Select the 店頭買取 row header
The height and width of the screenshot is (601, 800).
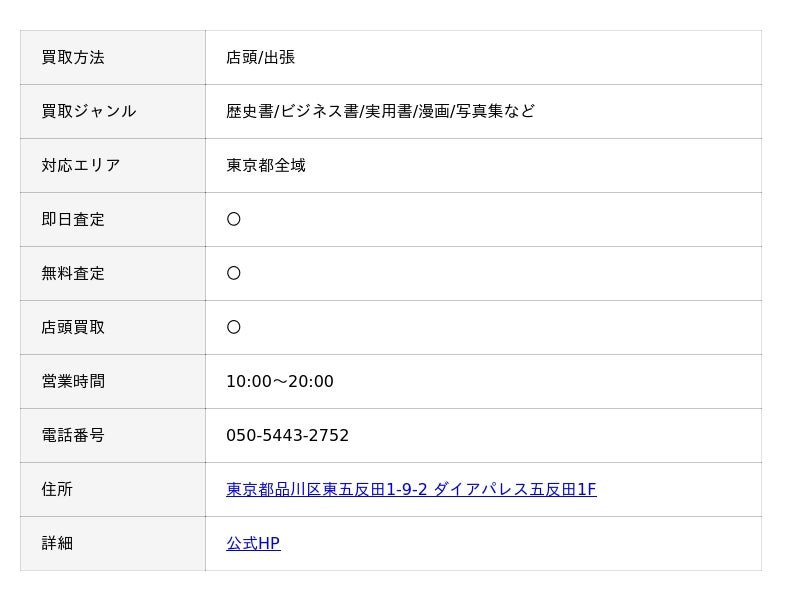click(x=73, y=327)
